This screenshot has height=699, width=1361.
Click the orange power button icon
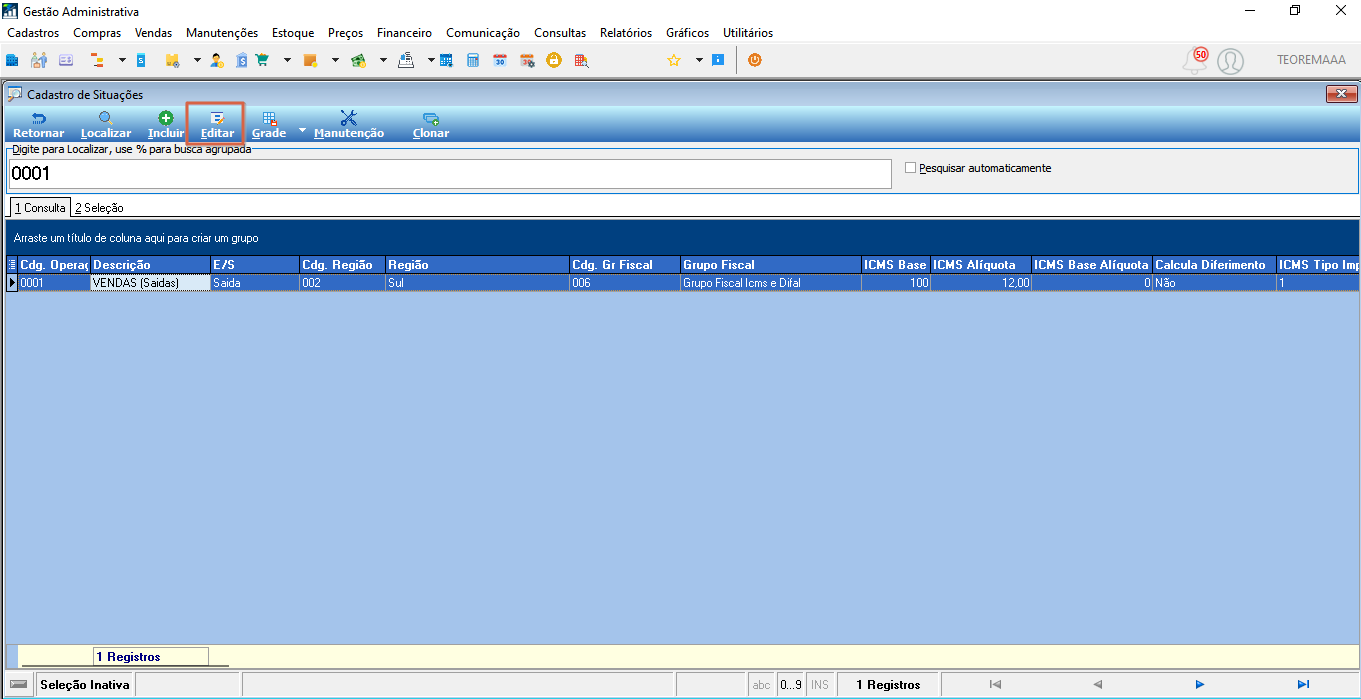755,60
